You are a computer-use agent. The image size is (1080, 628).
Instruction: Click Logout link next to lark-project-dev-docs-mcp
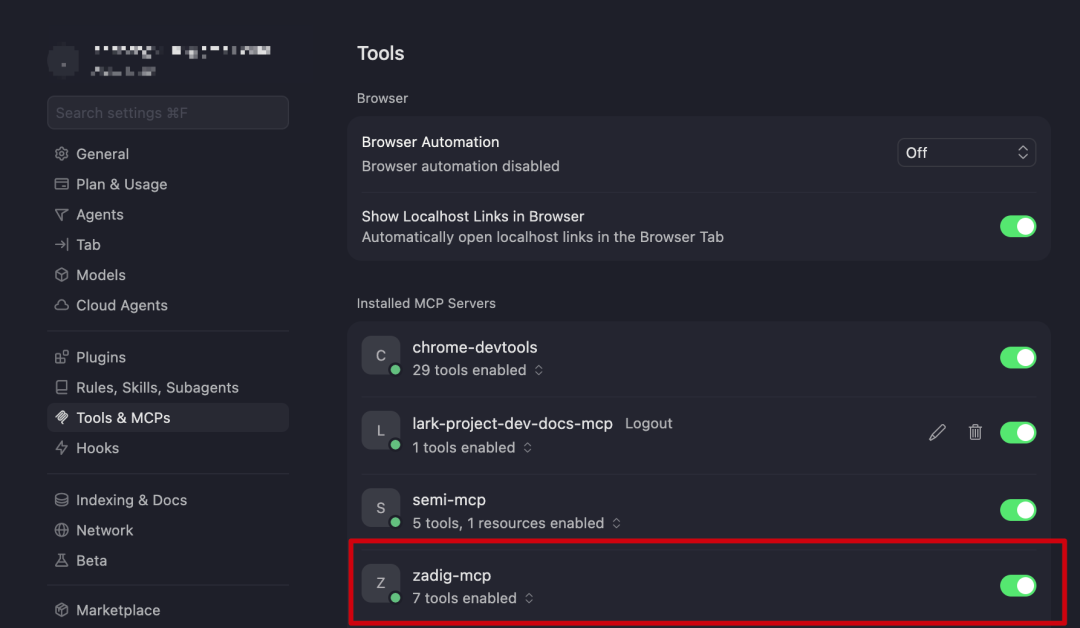[x=648, y=423]
